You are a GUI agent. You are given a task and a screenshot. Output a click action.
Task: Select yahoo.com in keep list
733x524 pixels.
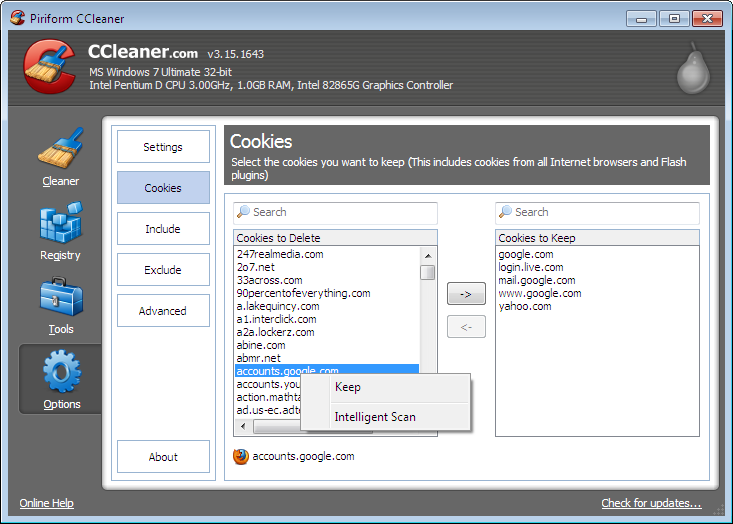coord(525,307)
